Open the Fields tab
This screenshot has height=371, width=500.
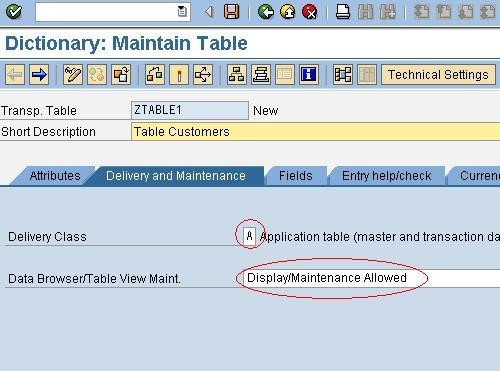(296, 176)
